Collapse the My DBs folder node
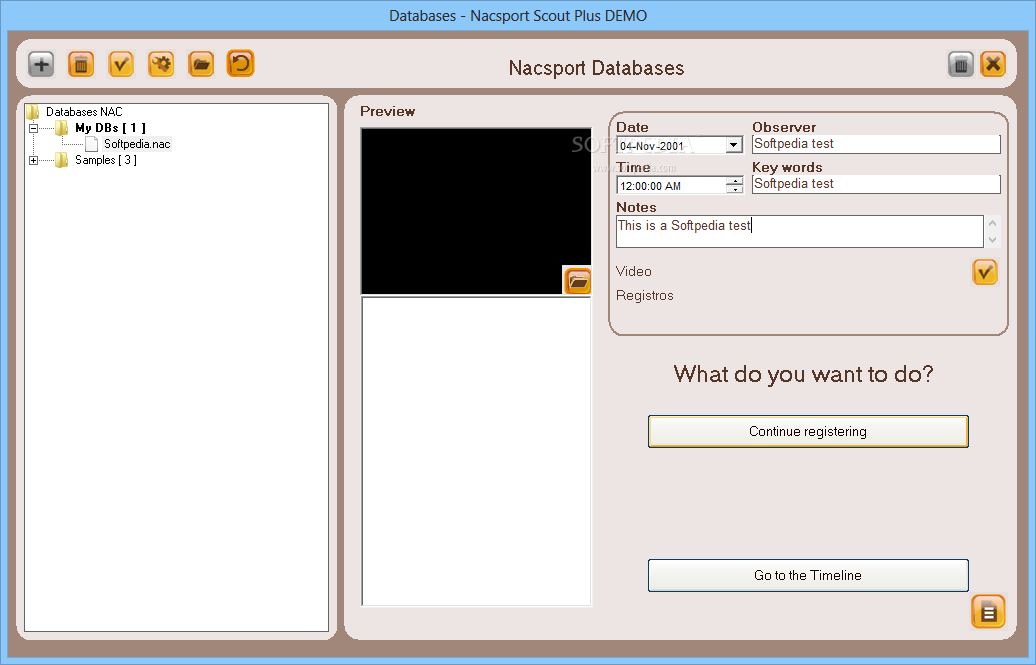Image resolution: width=1036 pixels, height=665 pixels. pos(34,128)
